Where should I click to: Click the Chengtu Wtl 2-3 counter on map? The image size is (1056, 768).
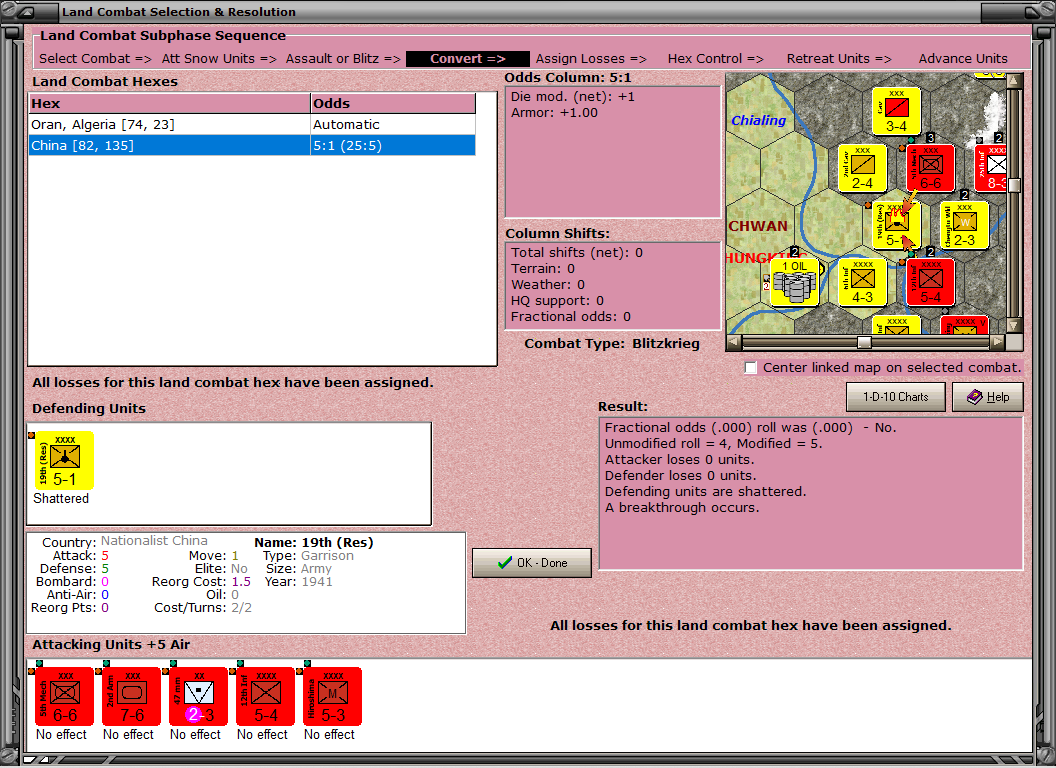point(964,226)
